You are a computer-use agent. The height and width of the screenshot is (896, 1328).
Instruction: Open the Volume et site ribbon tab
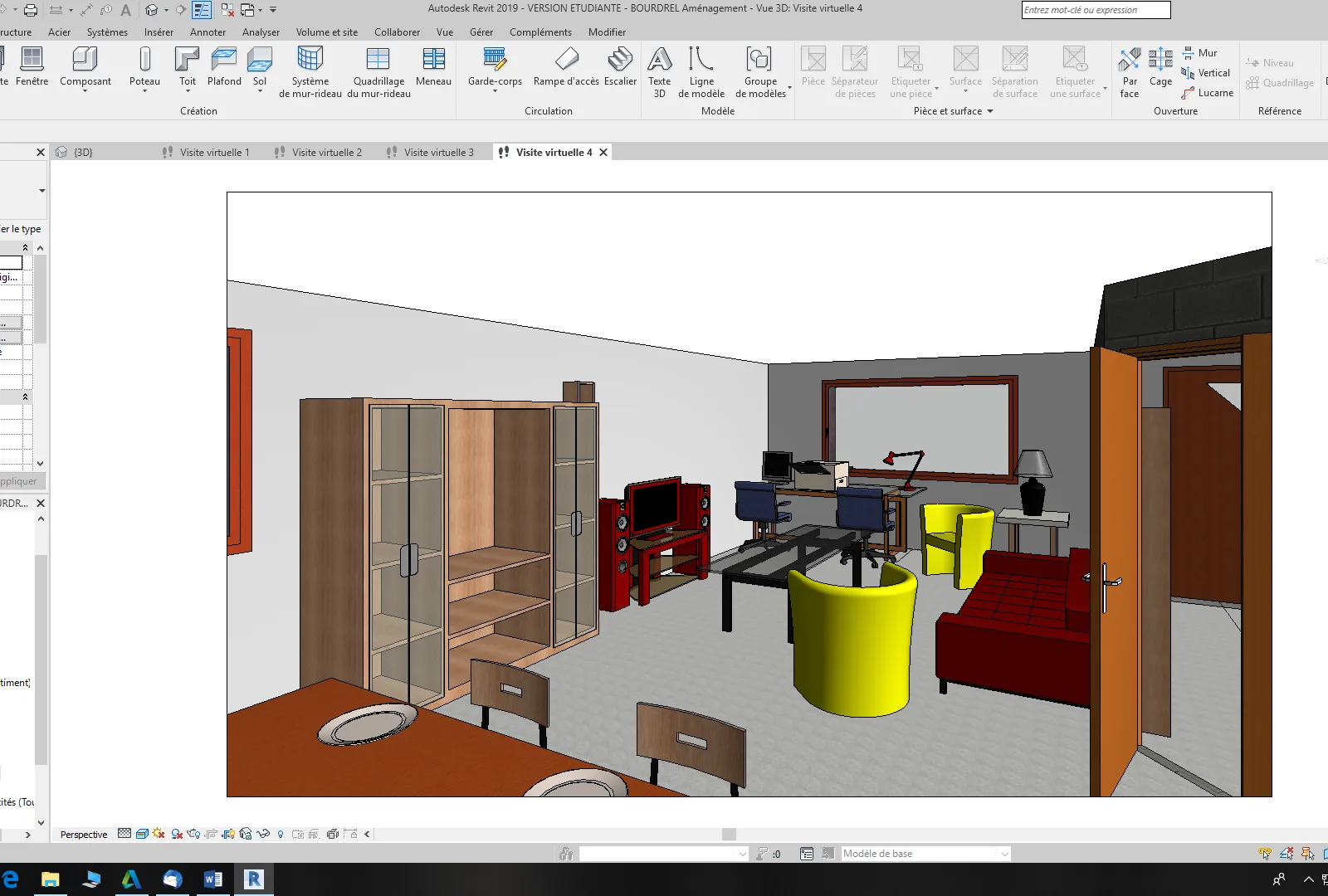[x=327, y=32]
